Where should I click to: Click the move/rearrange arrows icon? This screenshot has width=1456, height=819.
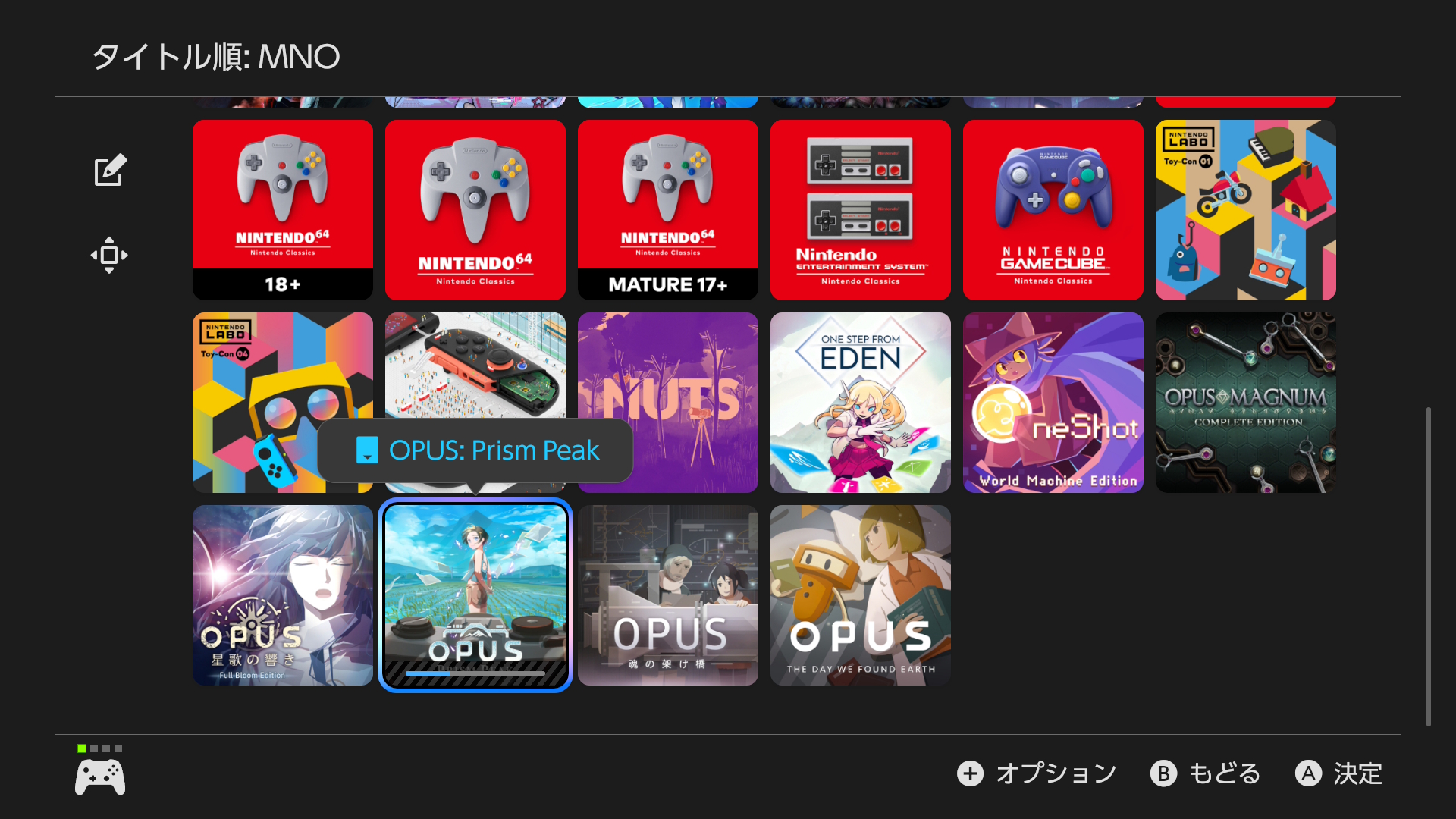tap(109, 255)
